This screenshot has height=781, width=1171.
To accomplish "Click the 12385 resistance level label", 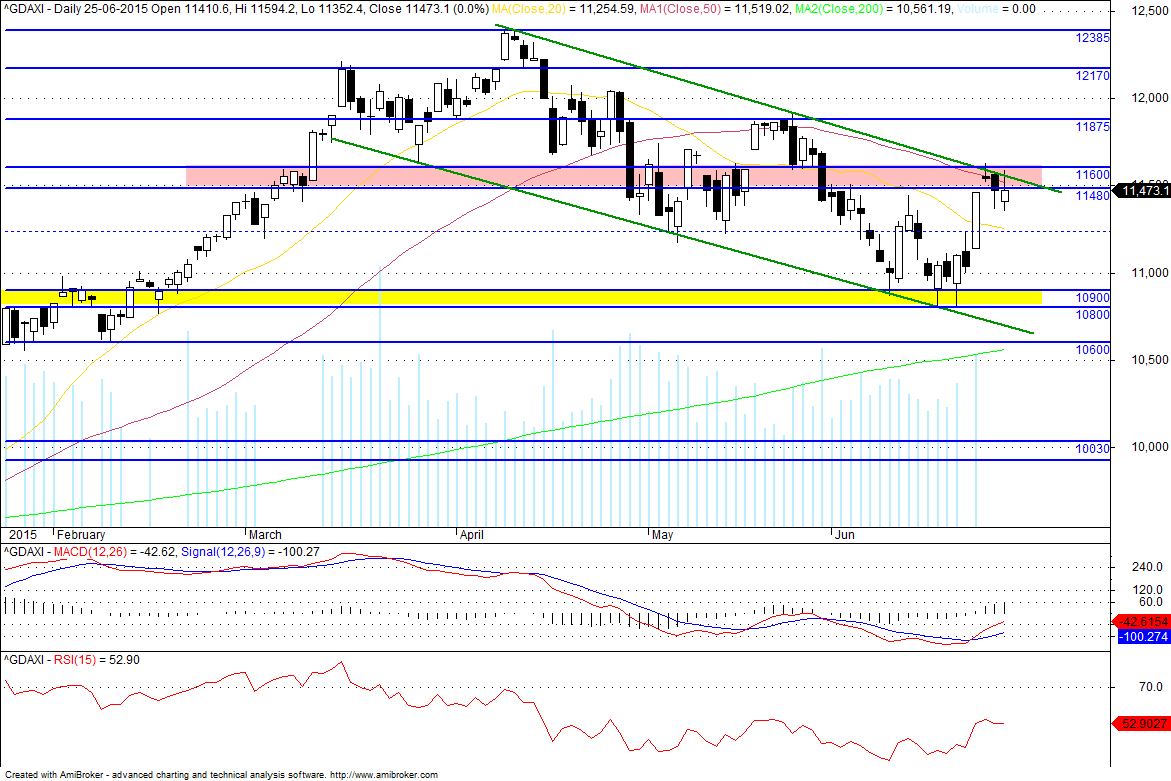I will coord(1093,38).
